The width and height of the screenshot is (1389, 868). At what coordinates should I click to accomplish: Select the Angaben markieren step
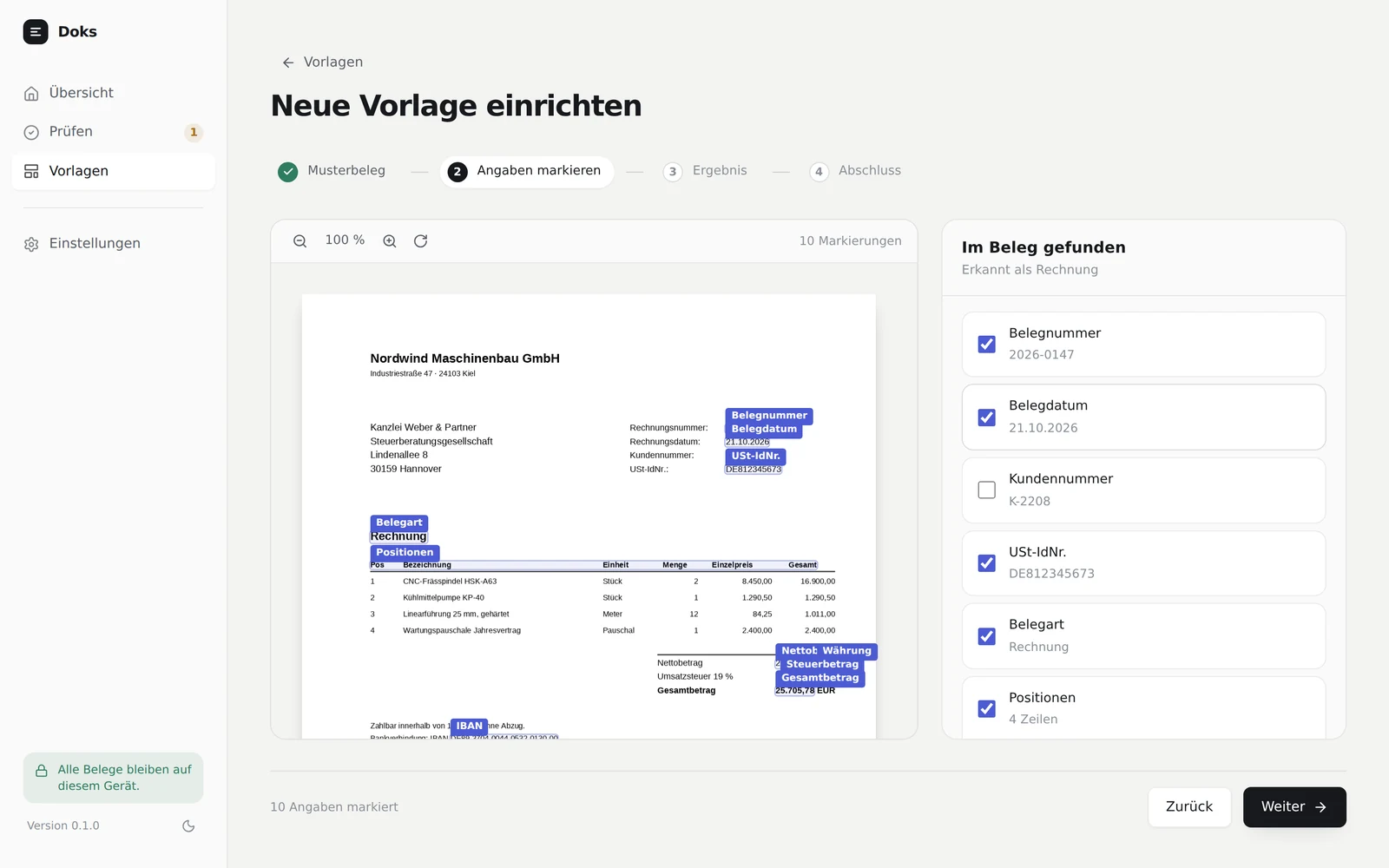525,171
